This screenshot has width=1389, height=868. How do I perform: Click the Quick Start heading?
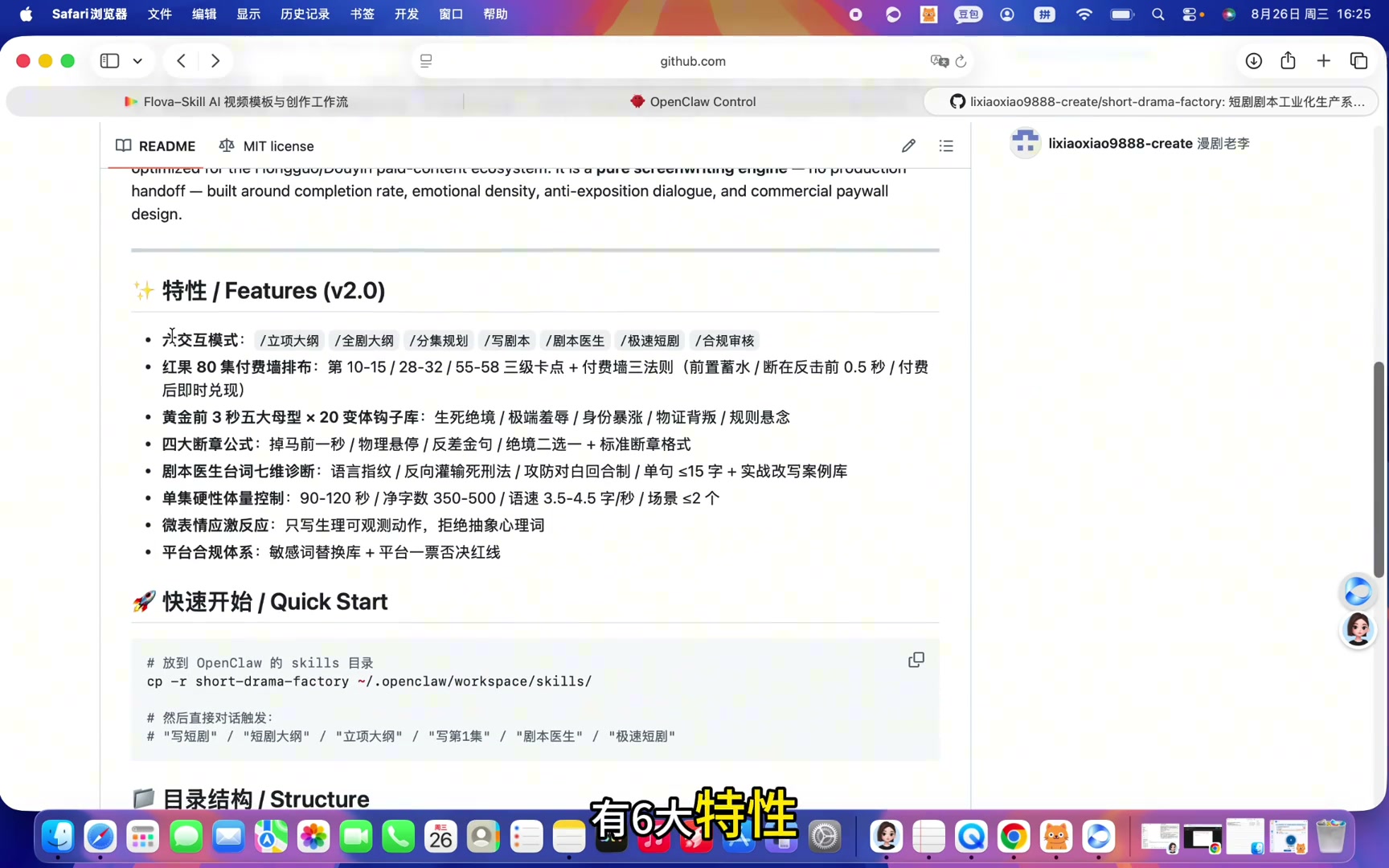coord(260,602)
